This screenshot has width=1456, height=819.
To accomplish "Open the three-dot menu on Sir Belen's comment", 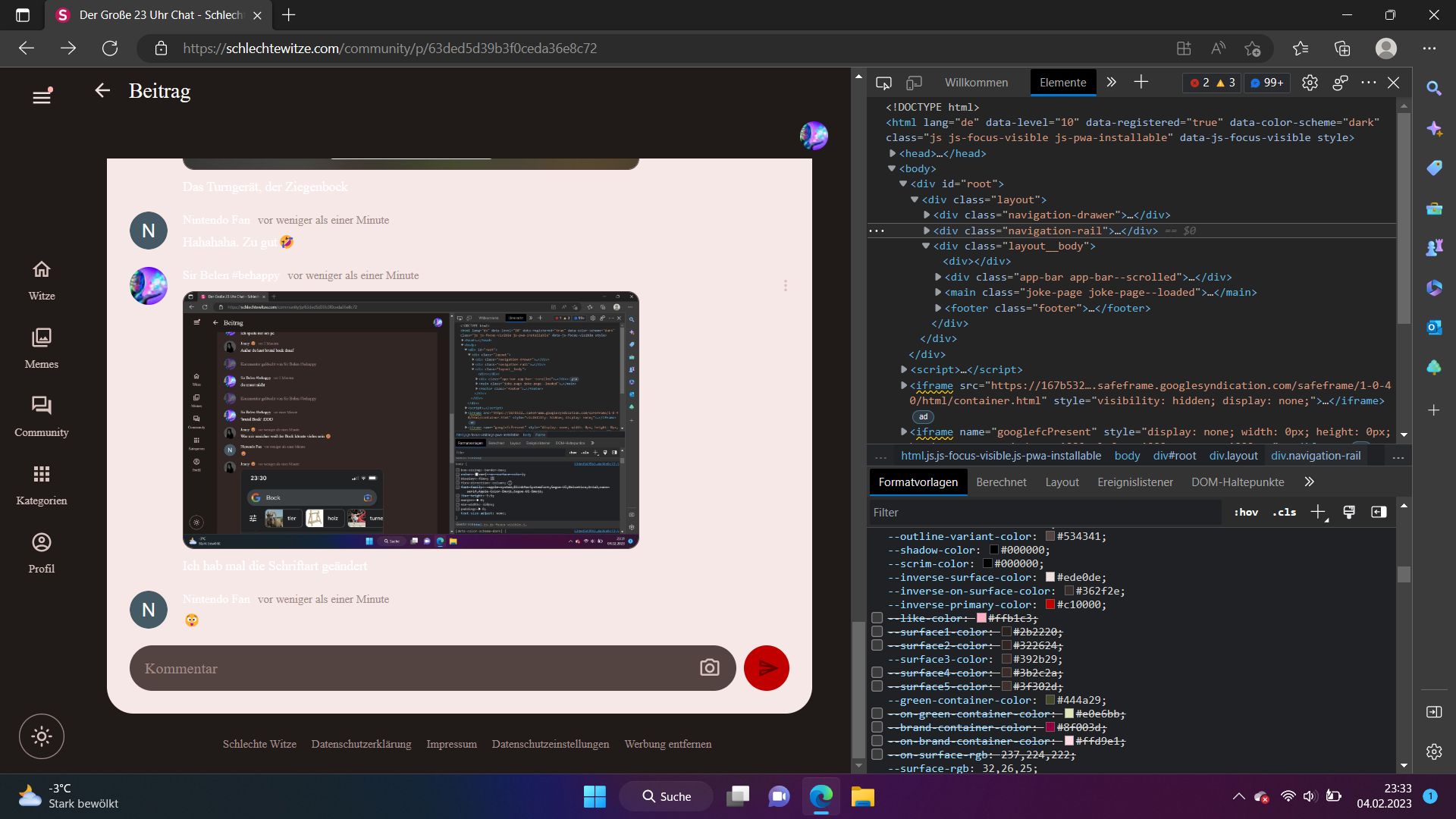I will [786, 285].
